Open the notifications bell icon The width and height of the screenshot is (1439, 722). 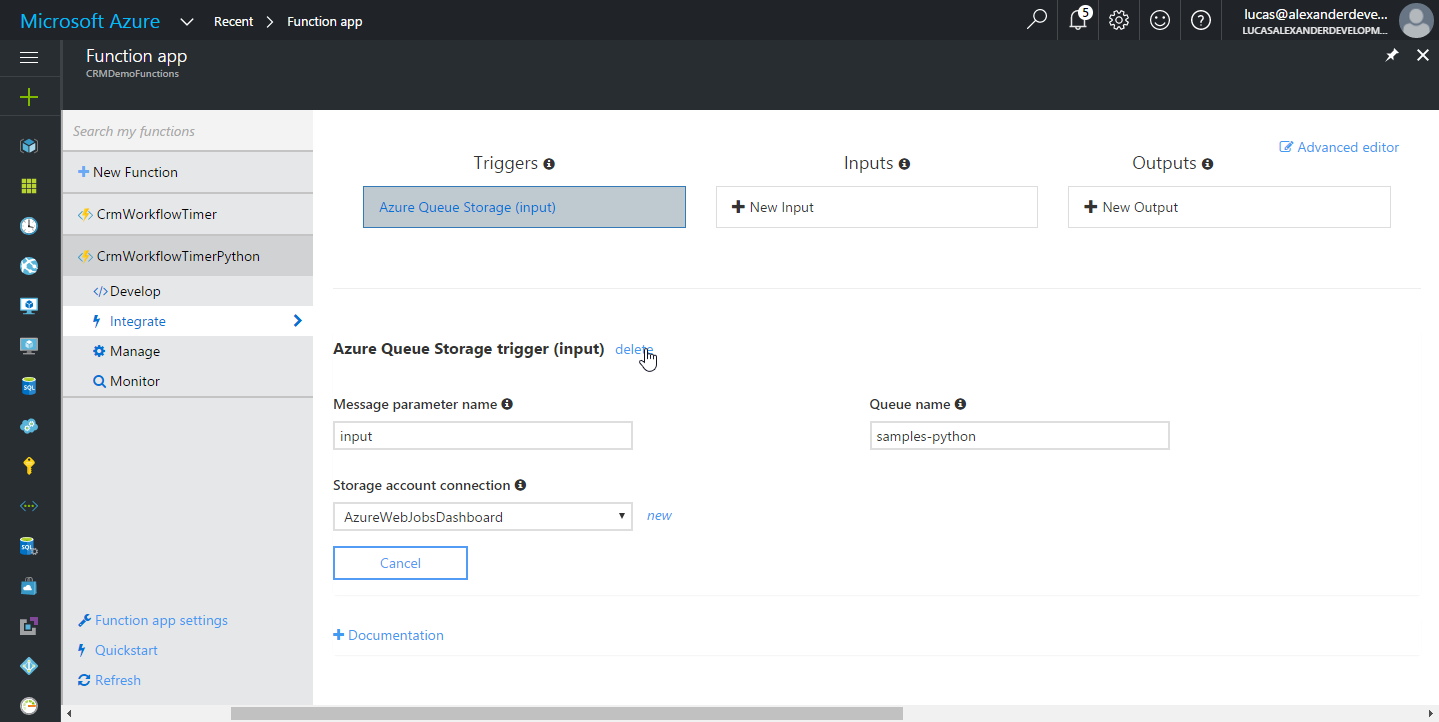point(1079,20)
